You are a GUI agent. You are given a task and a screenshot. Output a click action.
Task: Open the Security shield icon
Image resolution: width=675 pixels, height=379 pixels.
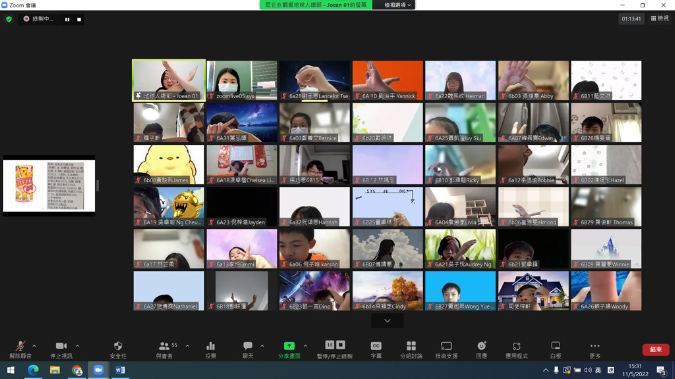click(118, 349)
